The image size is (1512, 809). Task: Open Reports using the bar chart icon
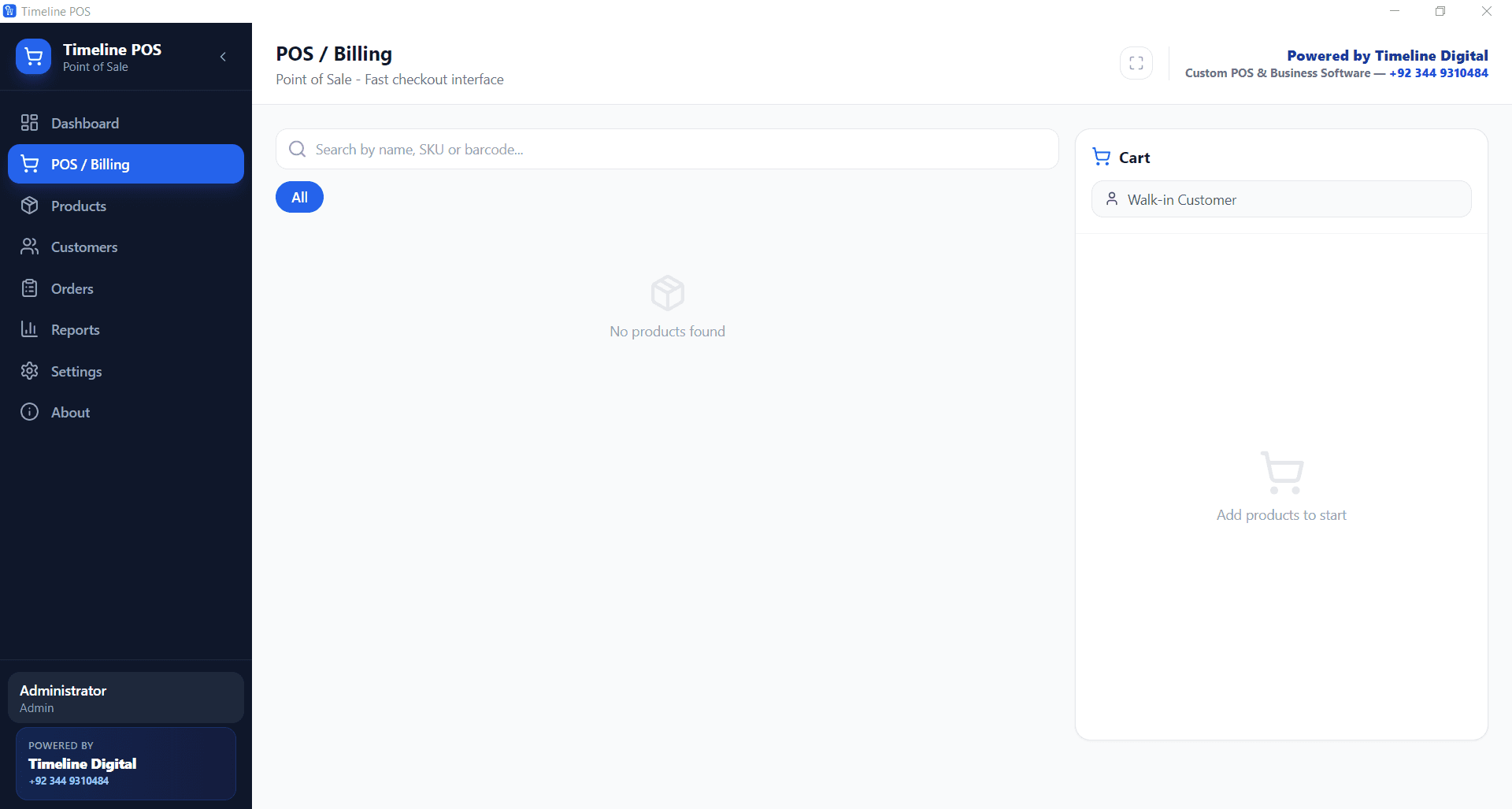[30, 329]
